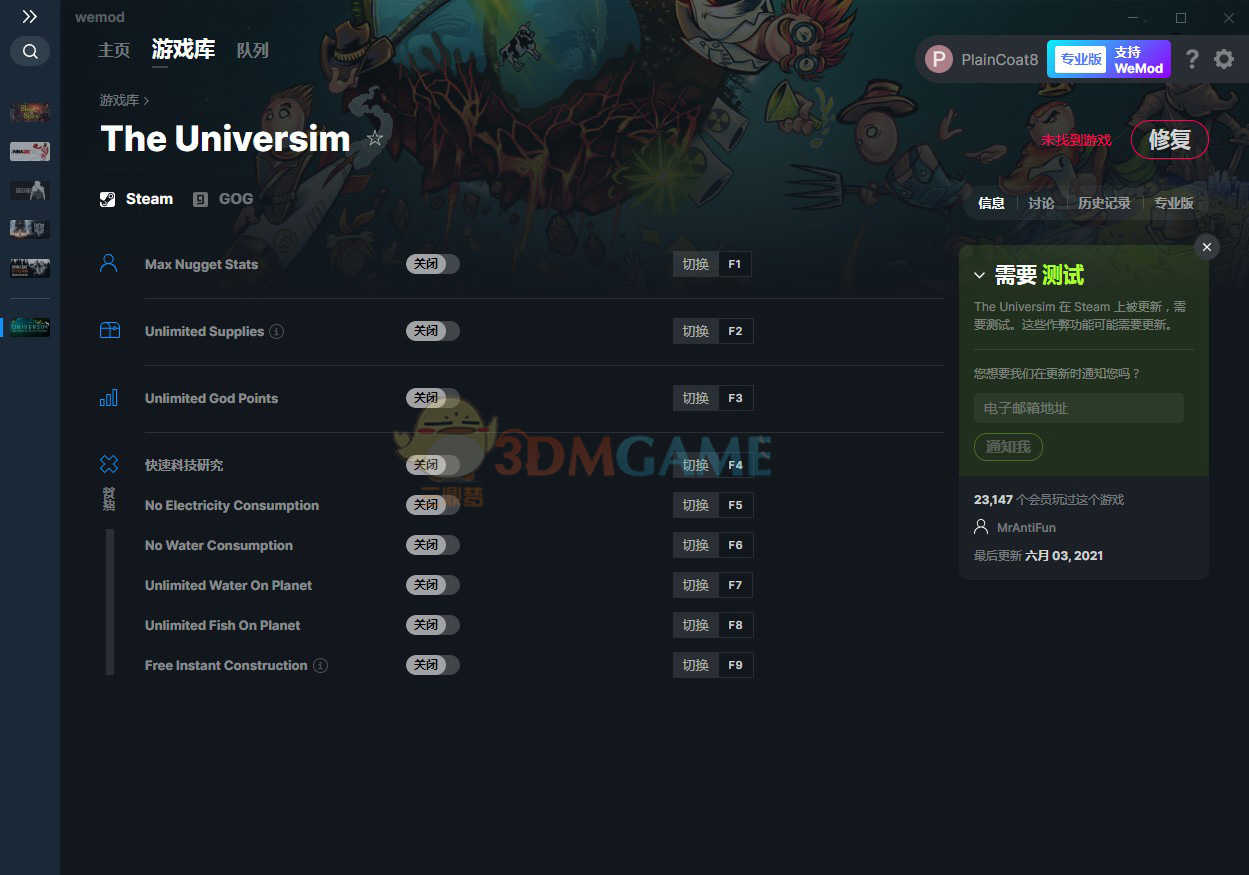The width and height of the screenshot is (1249, 875).
Task: Click F7 hotkey for Unlimited Water
Action: pos(735,585)
